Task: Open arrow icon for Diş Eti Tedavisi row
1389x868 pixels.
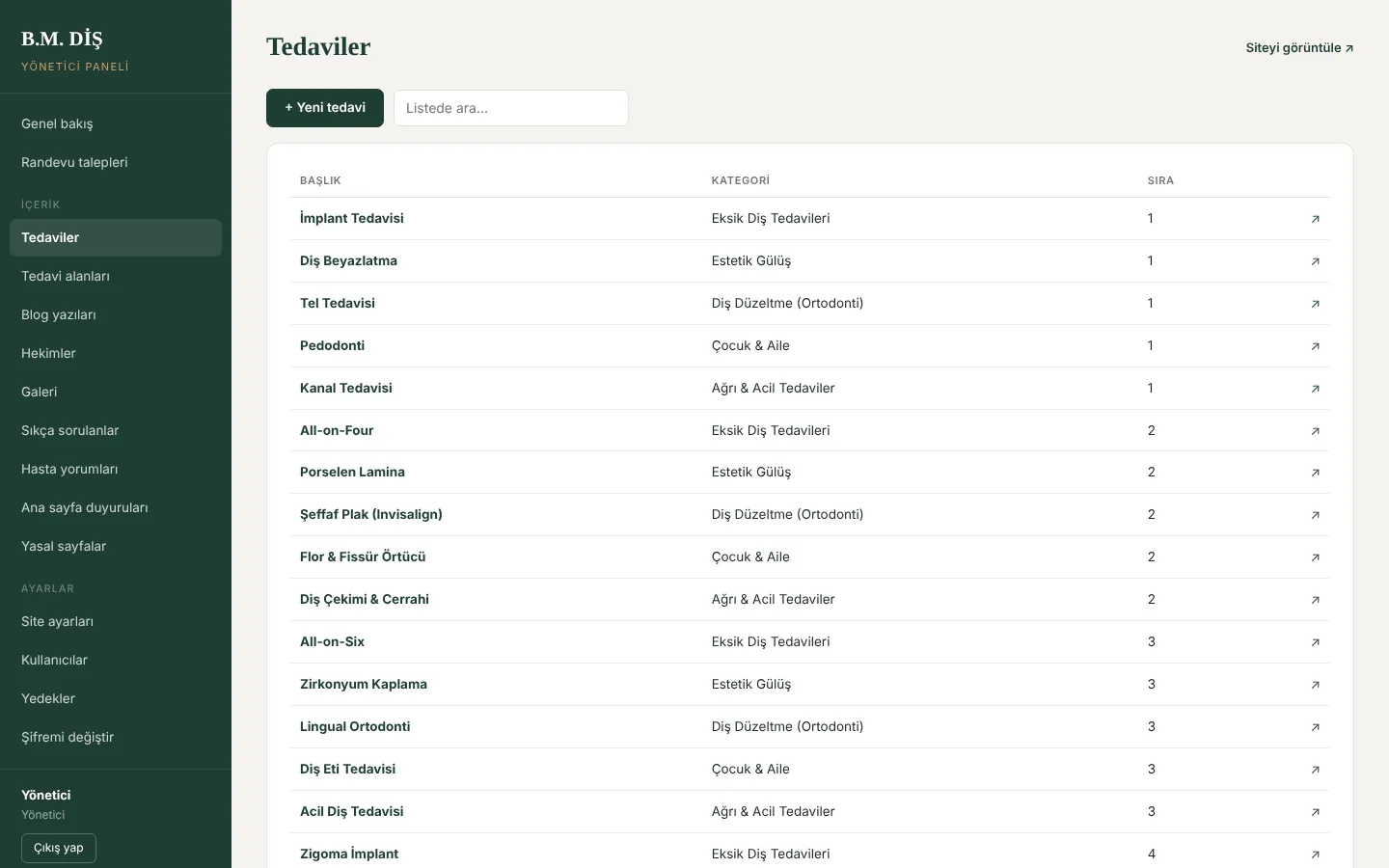Action: point(1315,770)
